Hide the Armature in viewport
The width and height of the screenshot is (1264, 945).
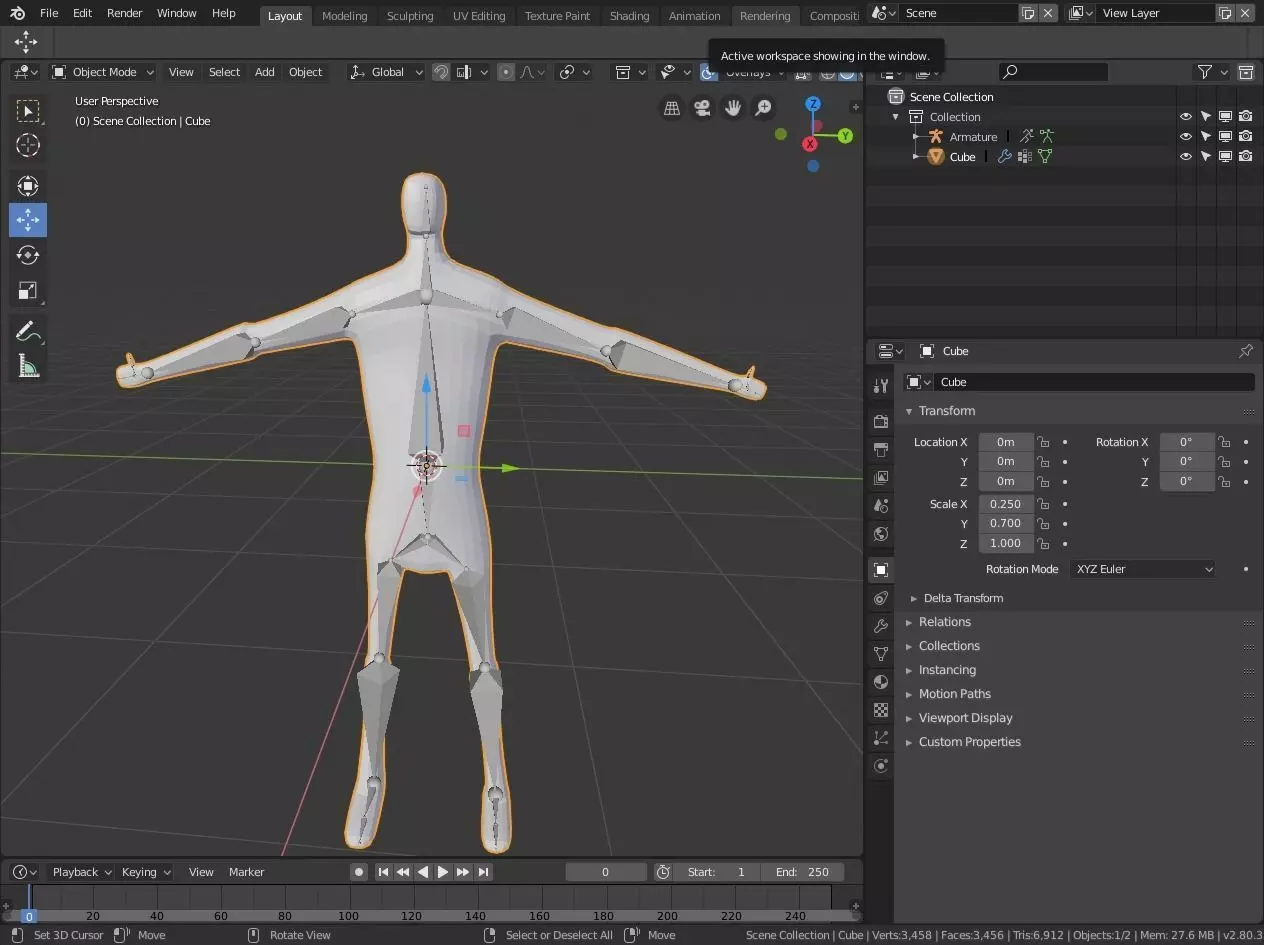(1186, 137)
